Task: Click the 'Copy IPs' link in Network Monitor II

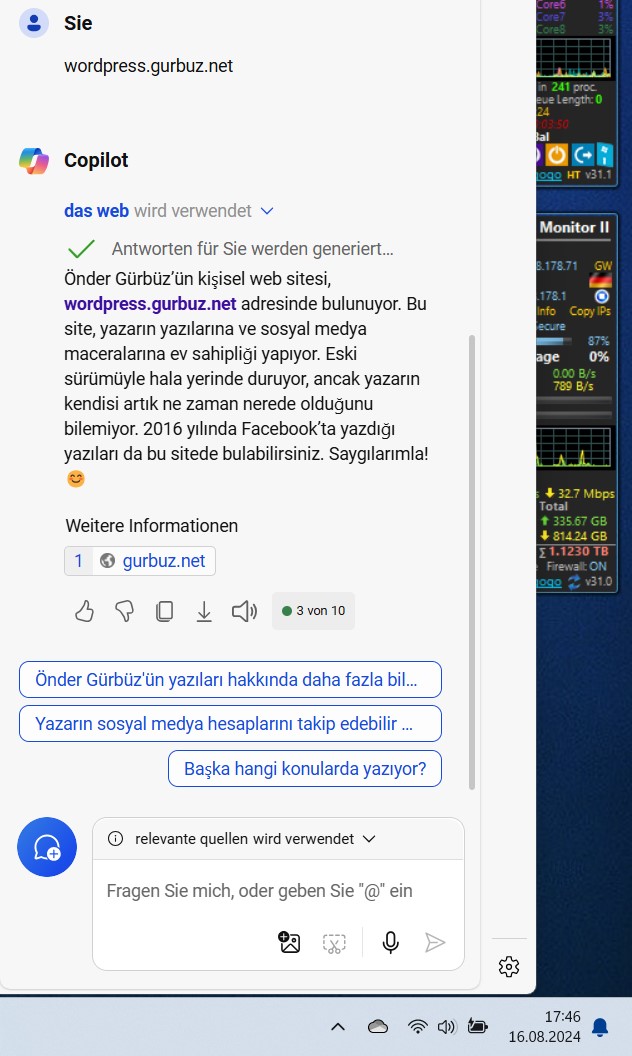Action: click(x=590, y=311)
